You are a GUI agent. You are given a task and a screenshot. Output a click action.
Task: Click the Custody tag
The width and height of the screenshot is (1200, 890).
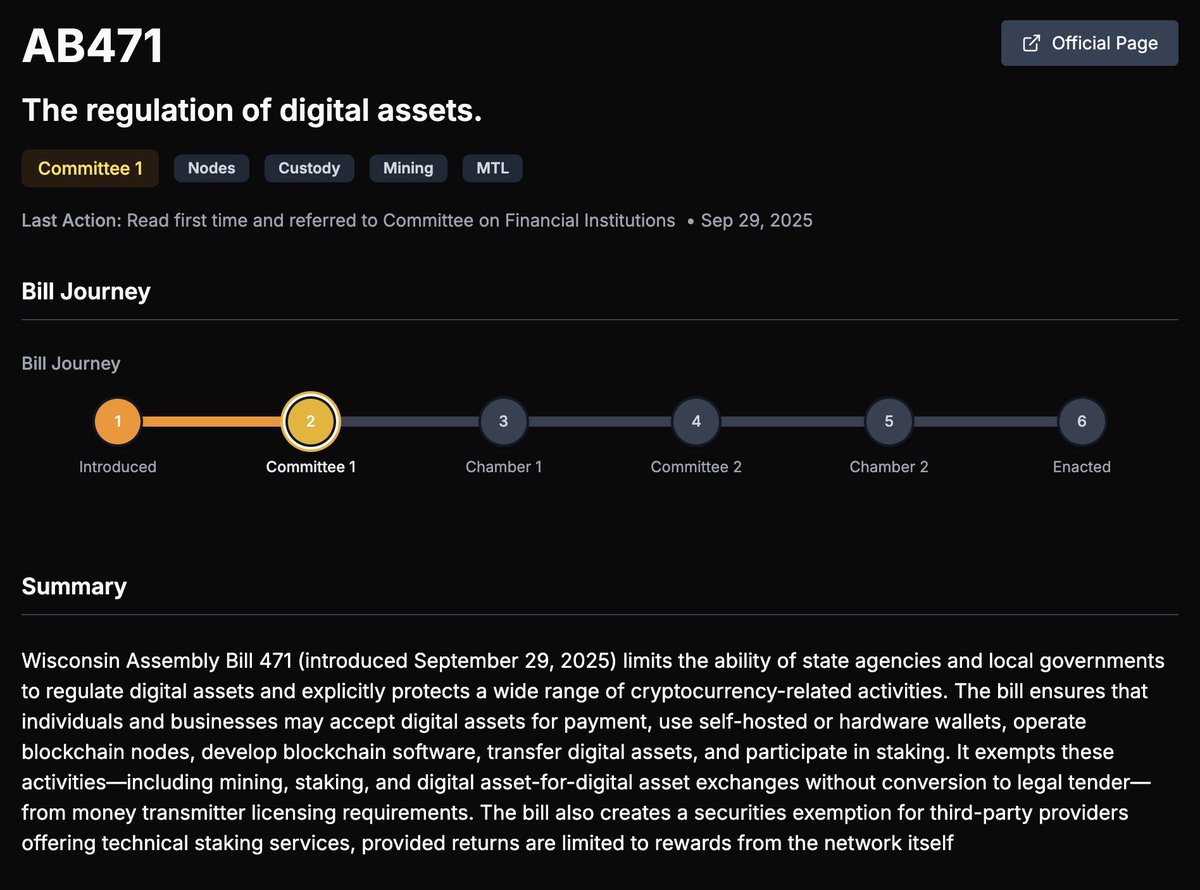coord(309,168)
